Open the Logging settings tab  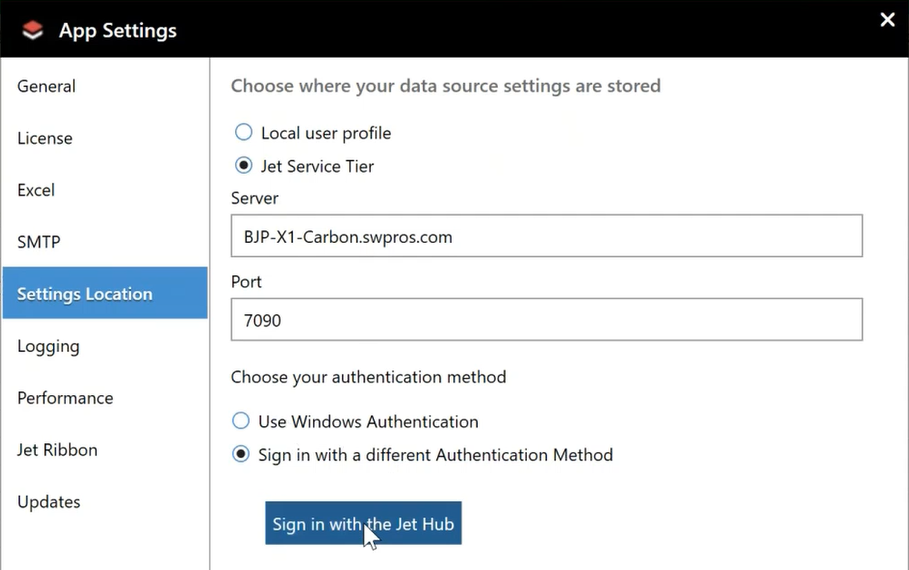105,346
